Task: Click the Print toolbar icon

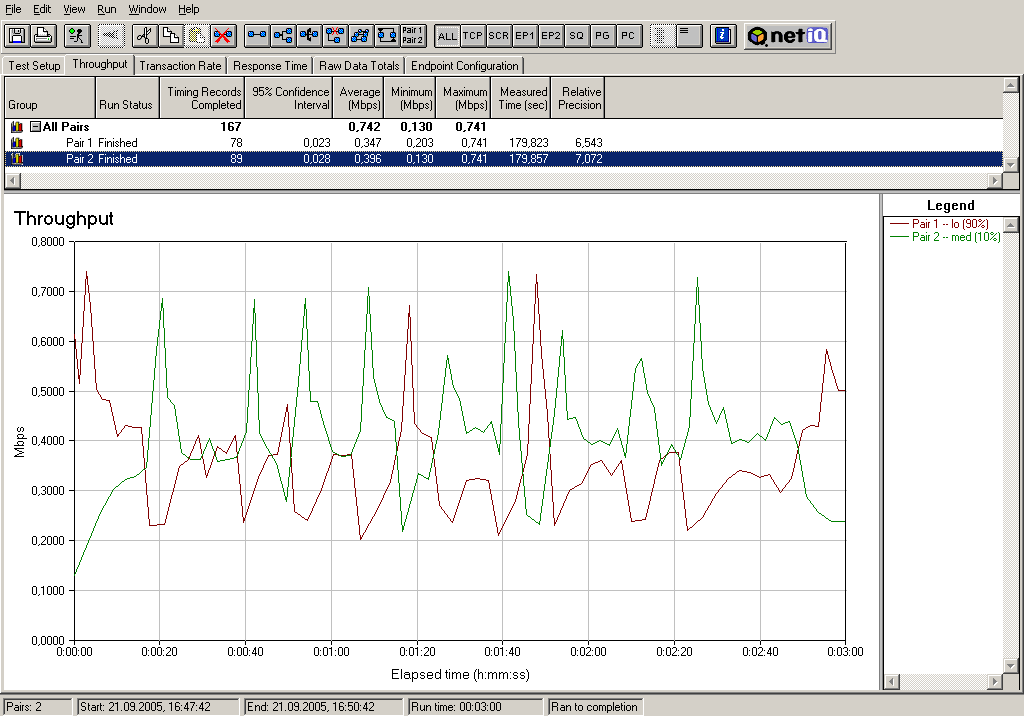Action: (x=42, y=36)
